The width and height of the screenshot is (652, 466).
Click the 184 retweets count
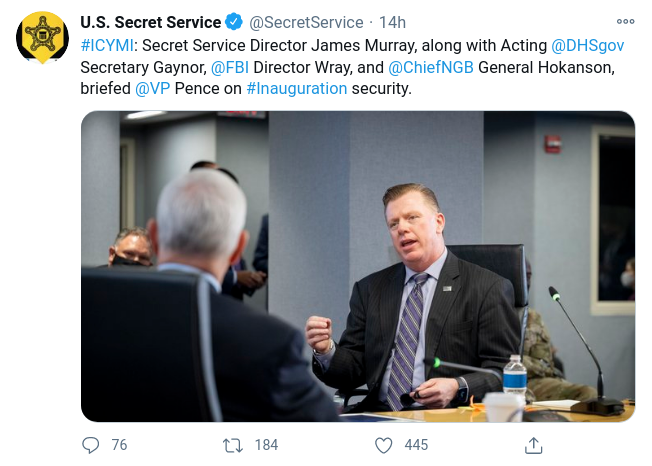point(266,445)
